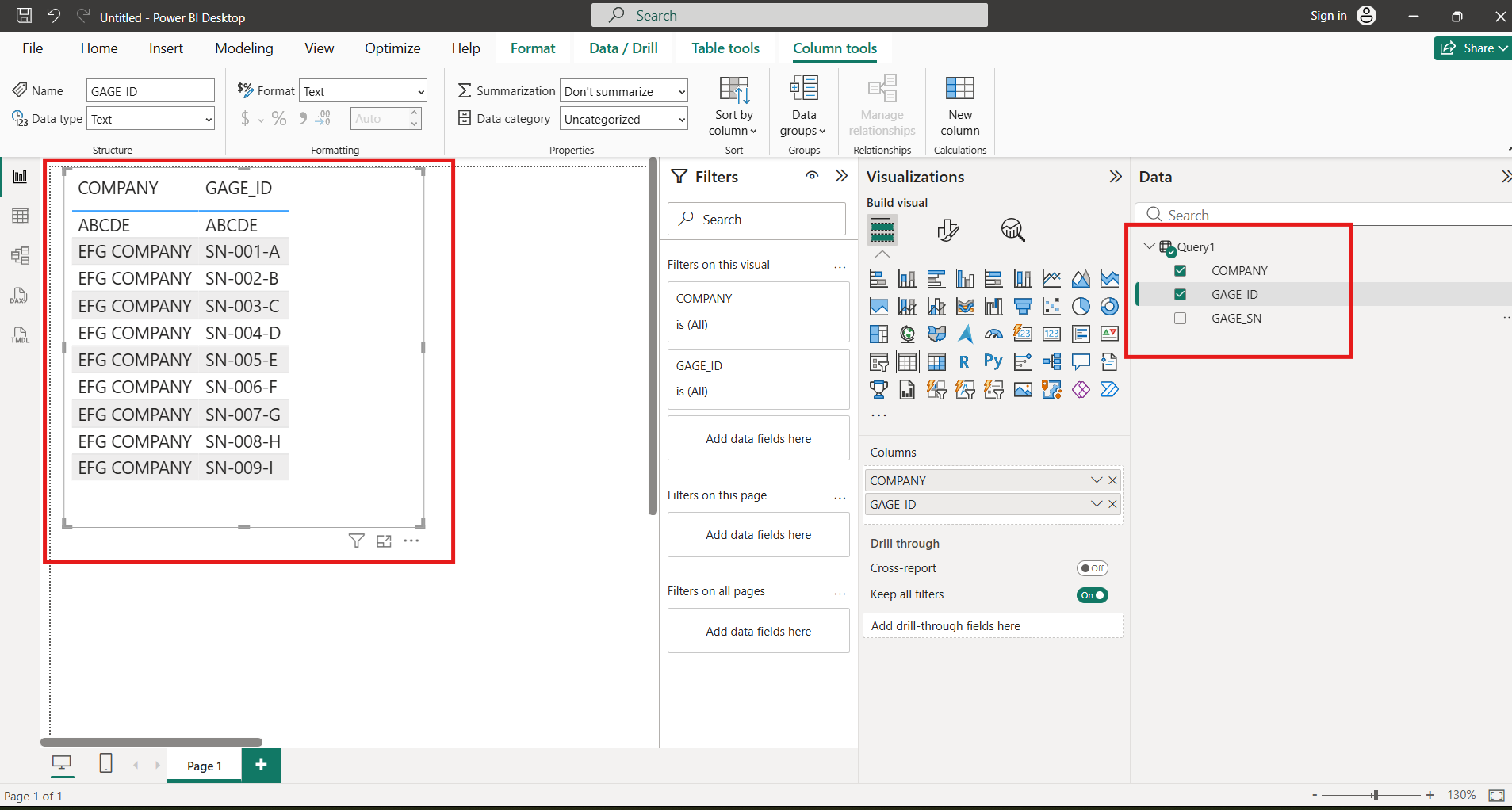Screen dimensions: 1512x810
Task: Switch to the Modeling ribbon tab
Action: 244,48
